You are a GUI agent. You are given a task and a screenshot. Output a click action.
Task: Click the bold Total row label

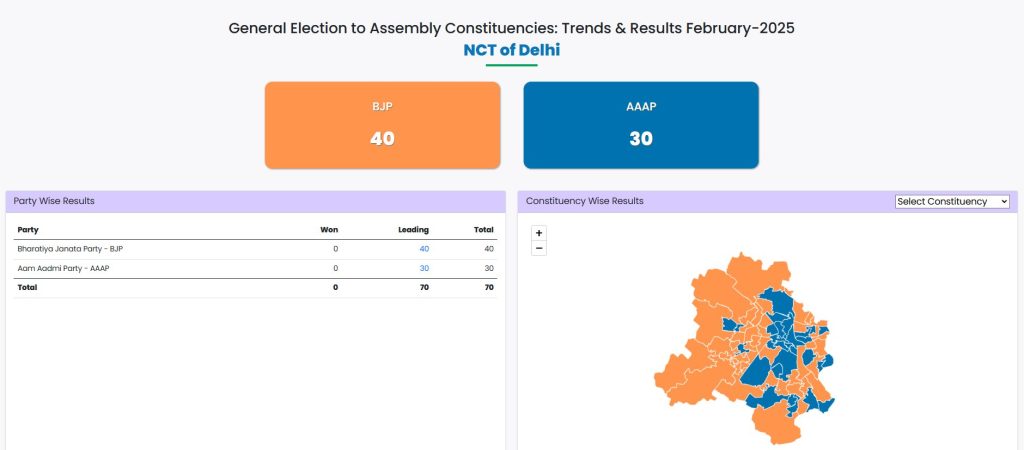pos(27,287)
